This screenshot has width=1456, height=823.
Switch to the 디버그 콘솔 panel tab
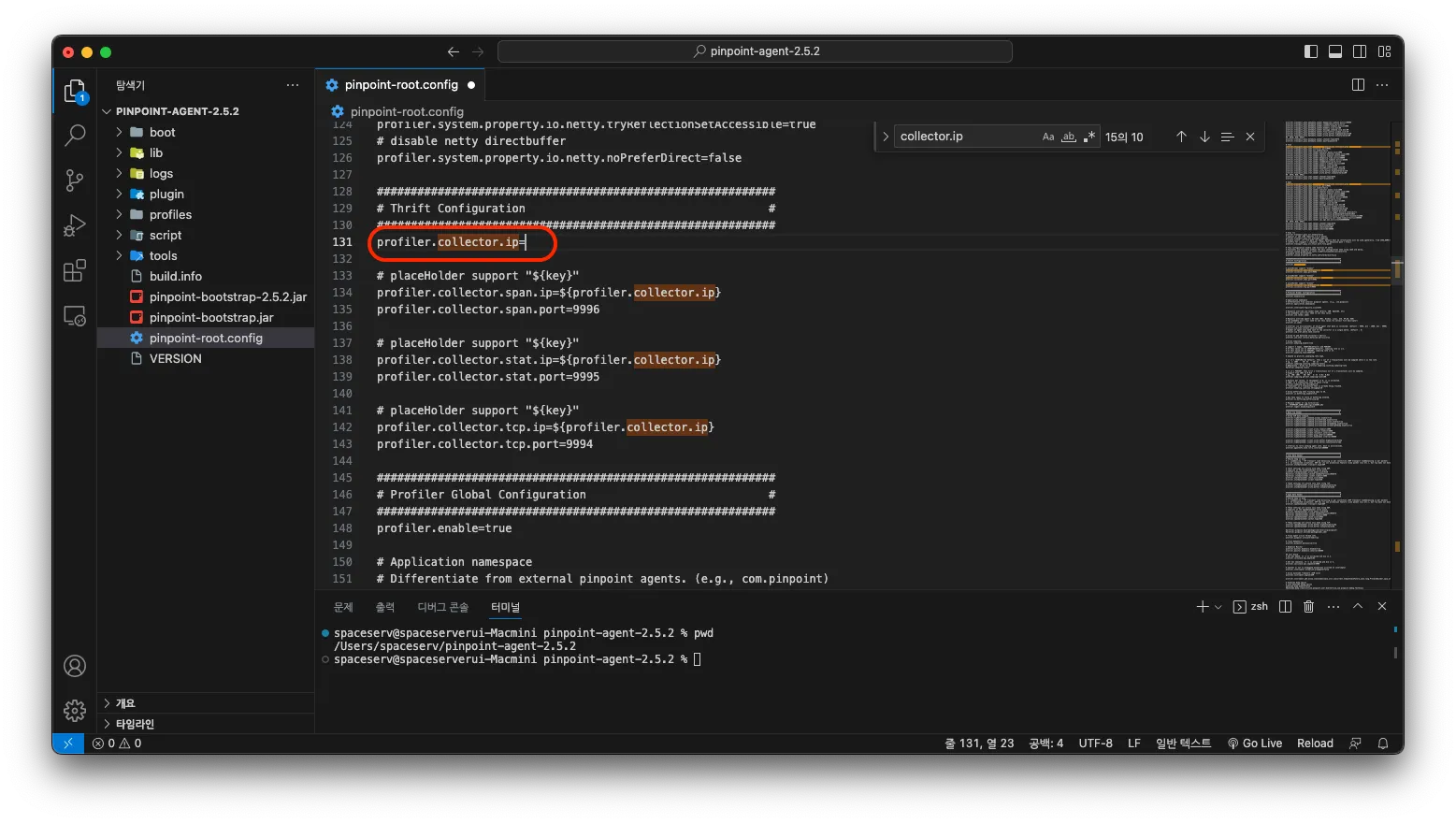[x=443, y=607]
